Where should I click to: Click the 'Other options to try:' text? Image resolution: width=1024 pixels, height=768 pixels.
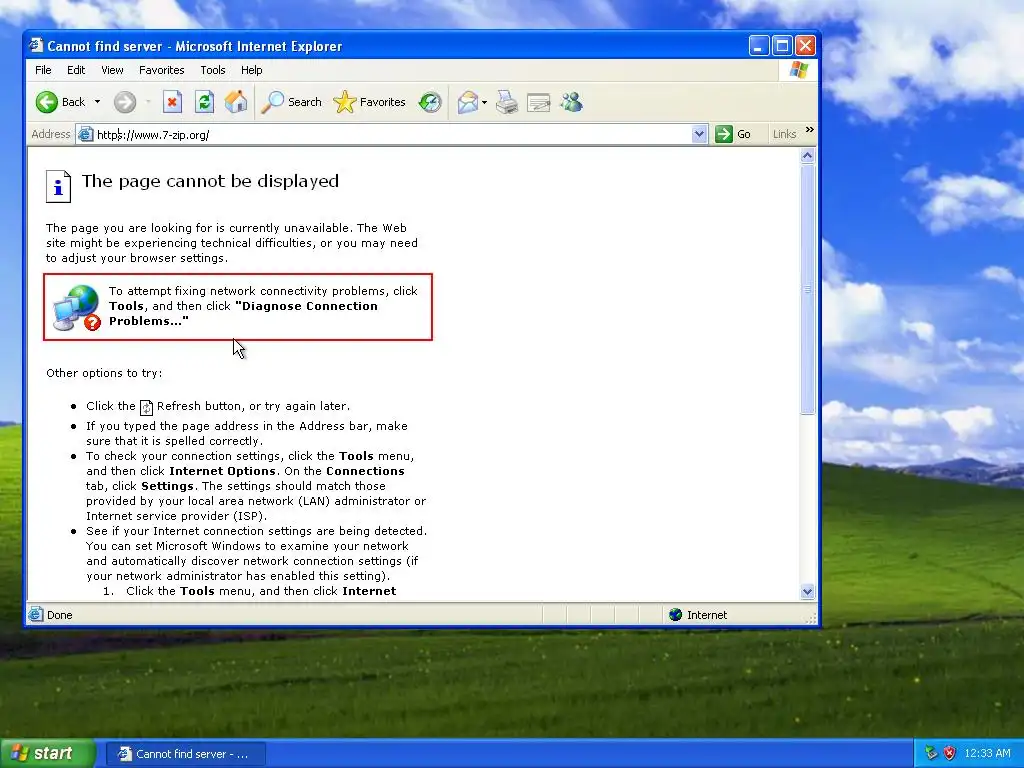(x=104, y=373)
